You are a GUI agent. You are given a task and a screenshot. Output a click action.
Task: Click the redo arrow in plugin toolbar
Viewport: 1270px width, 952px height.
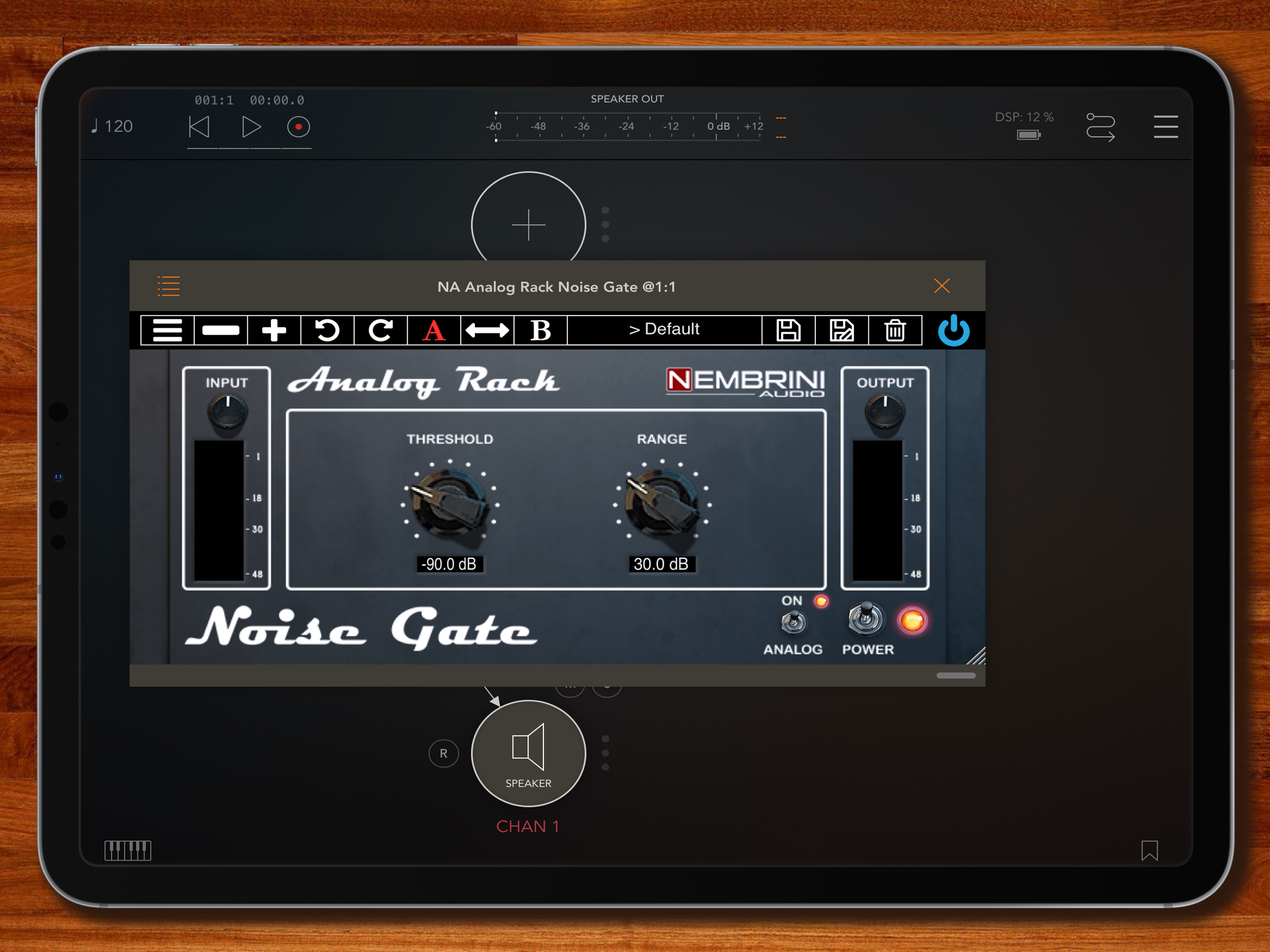tap(380, 330)
